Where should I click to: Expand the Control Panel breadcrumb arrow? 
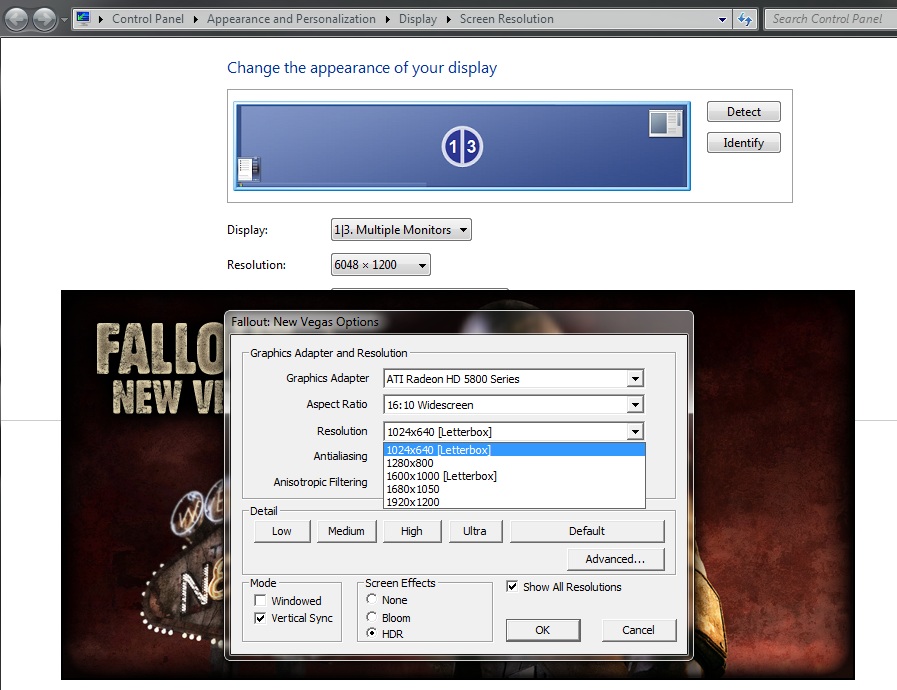[x=195, y=19]
